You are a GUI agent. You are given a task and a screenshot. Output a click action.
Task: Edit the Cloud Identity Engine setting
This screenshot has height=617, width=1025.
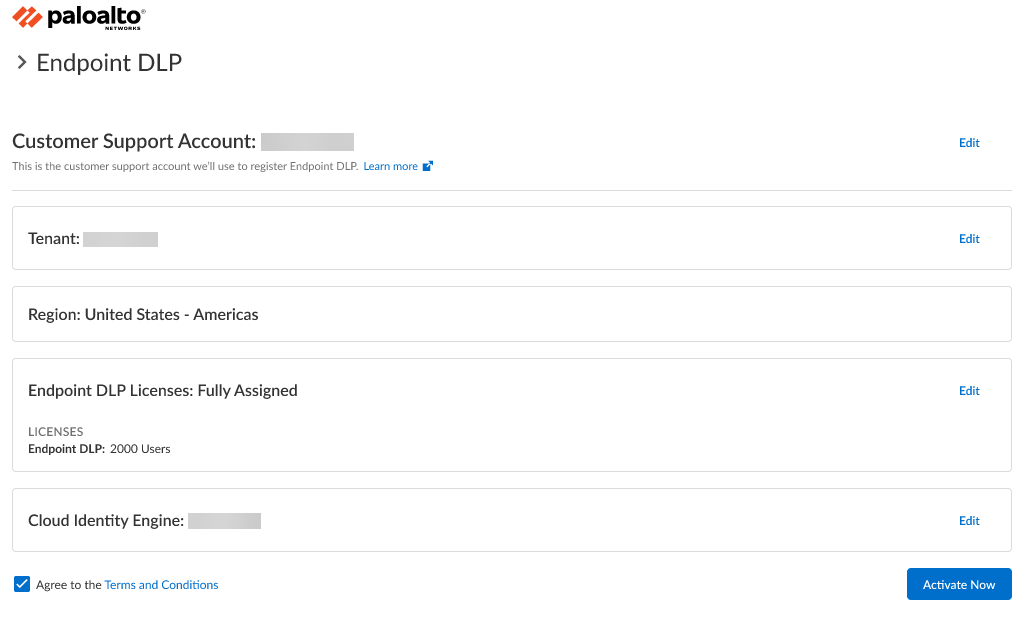tap(969, 521)
